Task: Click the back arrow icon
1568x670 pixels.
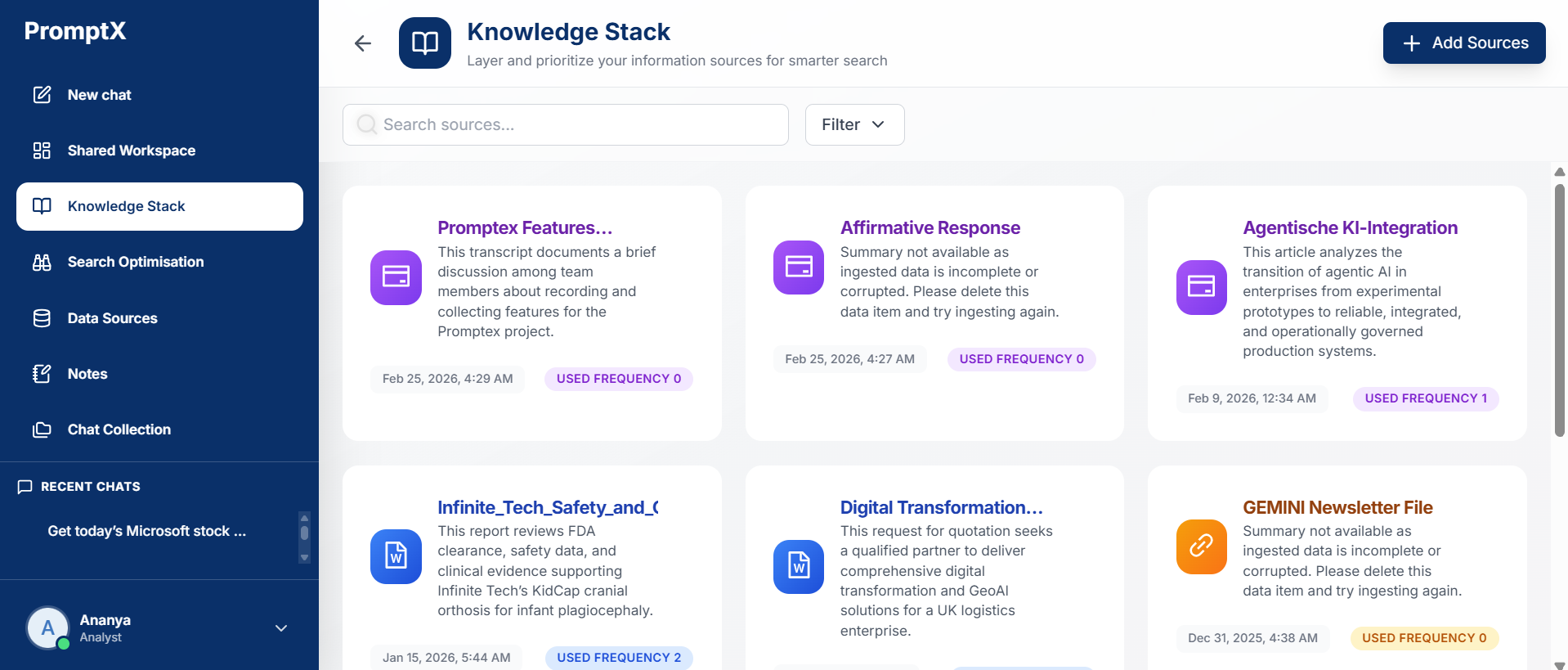Action: [363, 43]
